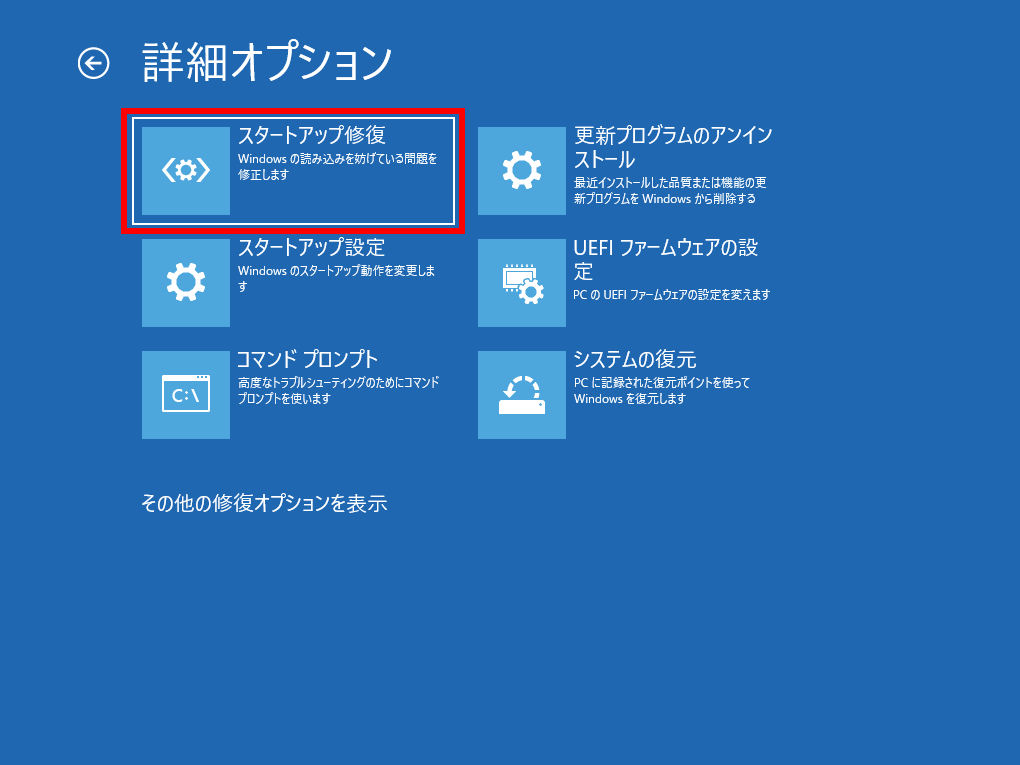The height and width of the screenshot is (765, 1020).
Task: Select UEFI ファームウェアの設定 title
Action: [665, 259]
